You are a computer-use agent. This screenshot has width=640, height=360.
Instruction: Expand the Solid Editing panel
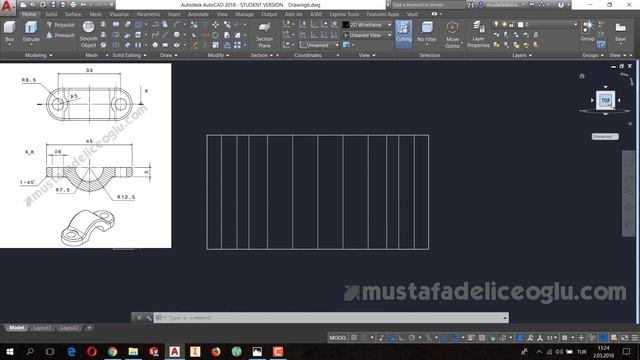(129, 55)
